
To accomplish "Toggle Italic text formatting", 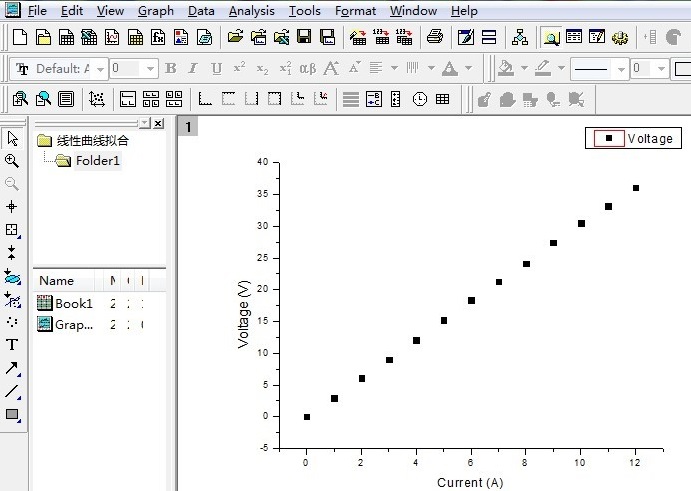I will tap(193, 68).
